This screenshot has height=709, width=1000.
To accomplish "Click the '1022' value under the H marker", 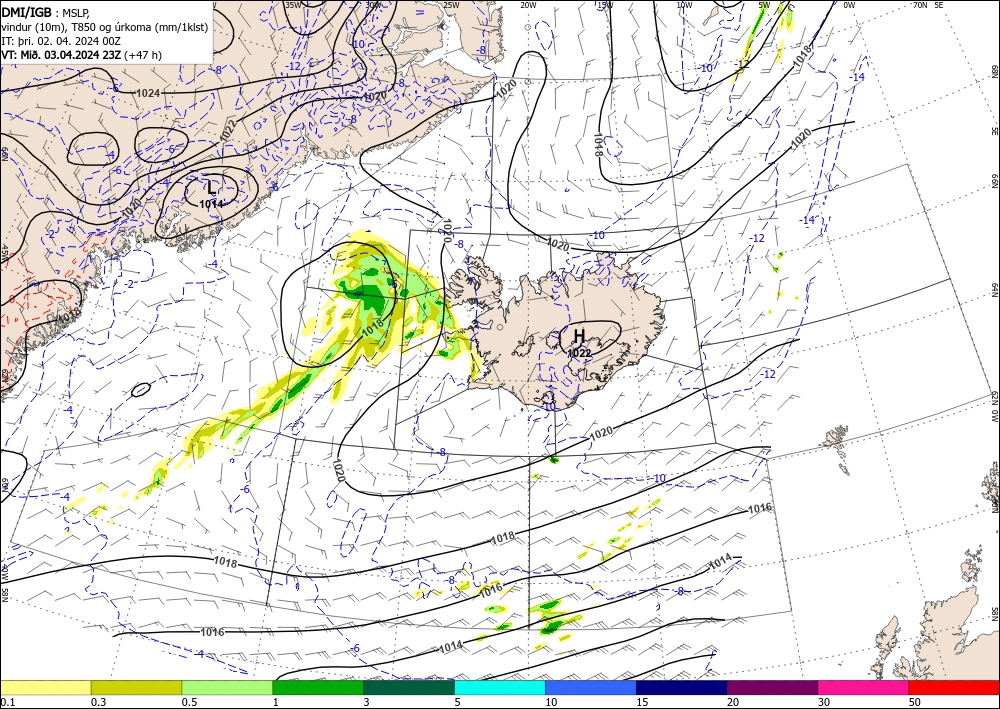I will tap(579, 353).
